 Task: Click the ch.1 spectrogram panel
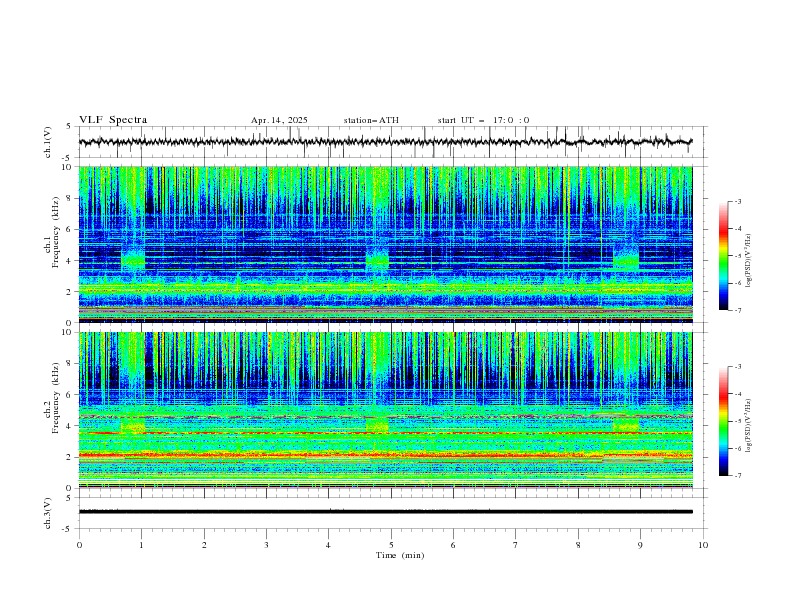(x=385, y=244)
